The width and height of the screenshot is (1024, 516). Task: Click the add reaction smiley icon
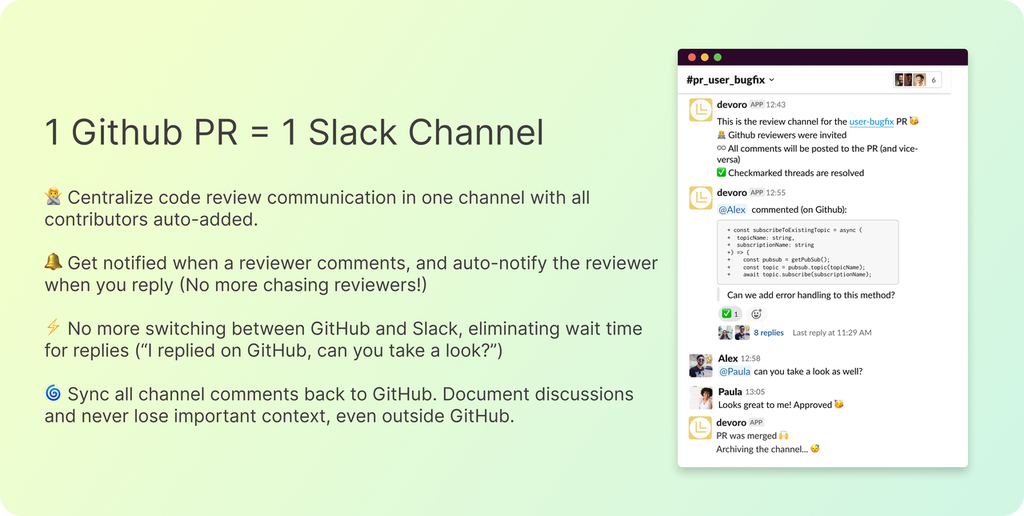point(756,314)
